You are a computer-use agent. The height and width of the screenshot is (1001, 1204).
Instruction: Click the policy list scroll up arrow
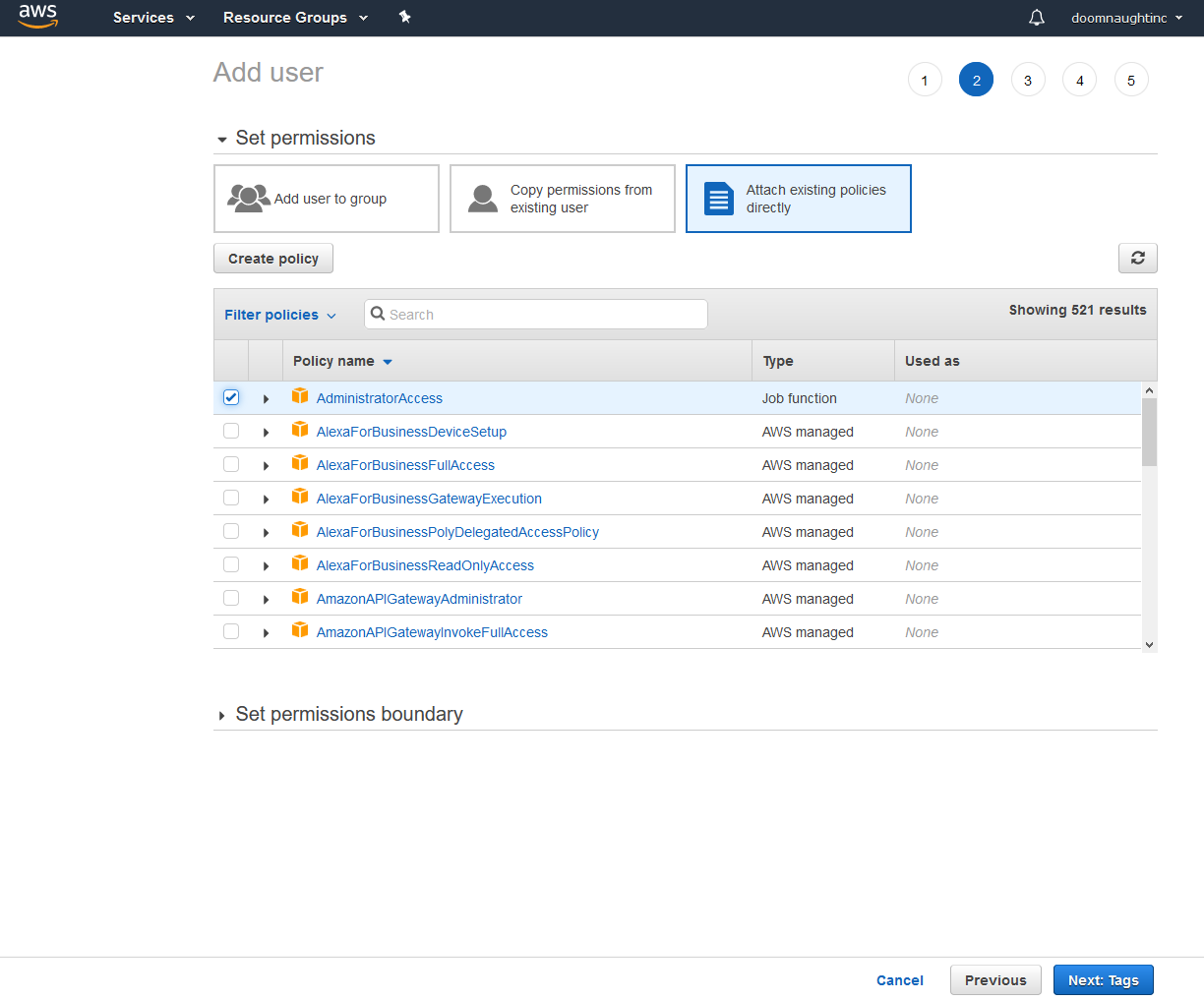tap(1149, 390)
